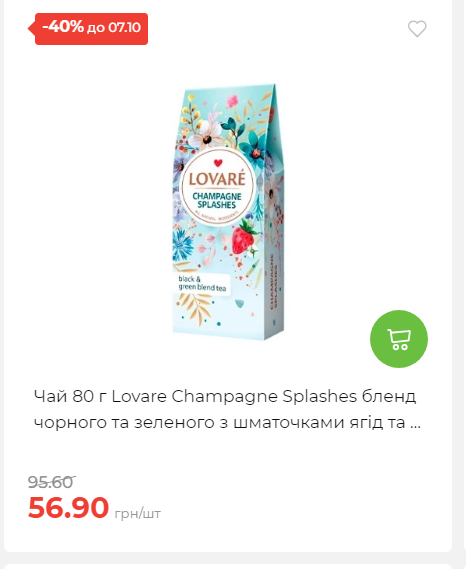
Task: Click the strawberry illustration on the tea box
Action: pos(244,236)
